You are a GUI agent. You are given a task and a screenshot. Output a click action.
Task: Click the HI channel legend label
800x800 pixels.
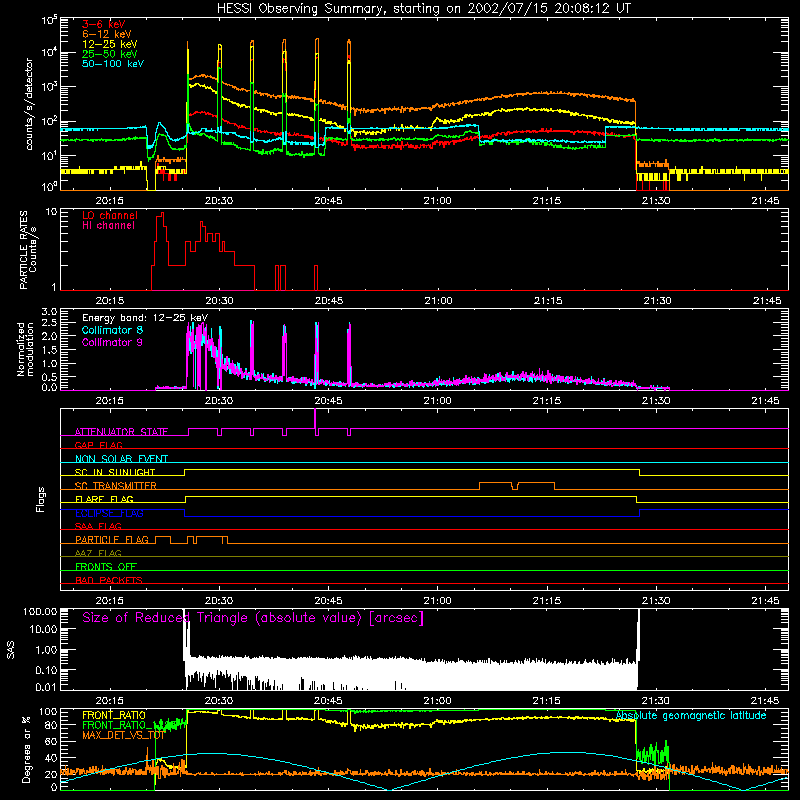tap(108, 226)
